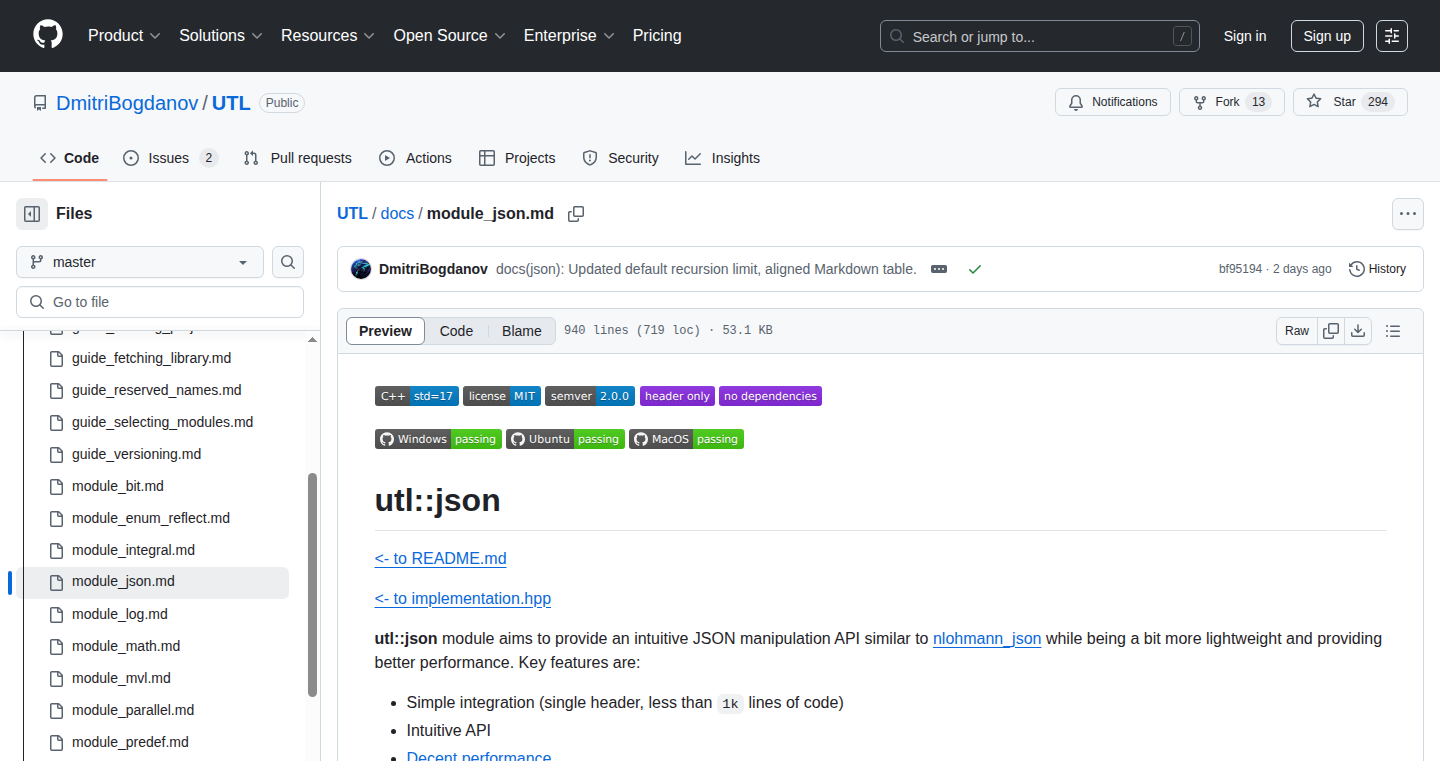
Task: Open module_math.md in the file tree
Action: point(126,646)
